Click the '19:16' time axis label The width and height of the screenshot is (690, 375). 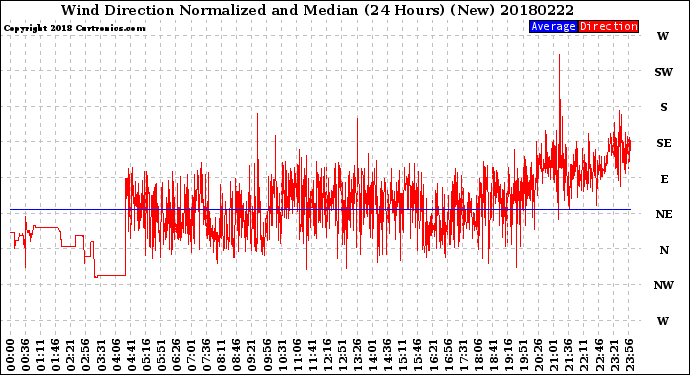(x=508, y=355)
